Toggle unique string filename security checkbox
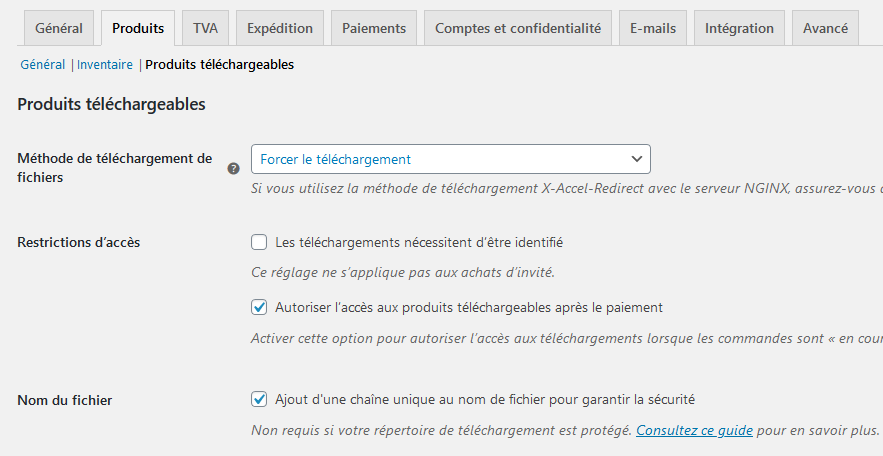 259,400
